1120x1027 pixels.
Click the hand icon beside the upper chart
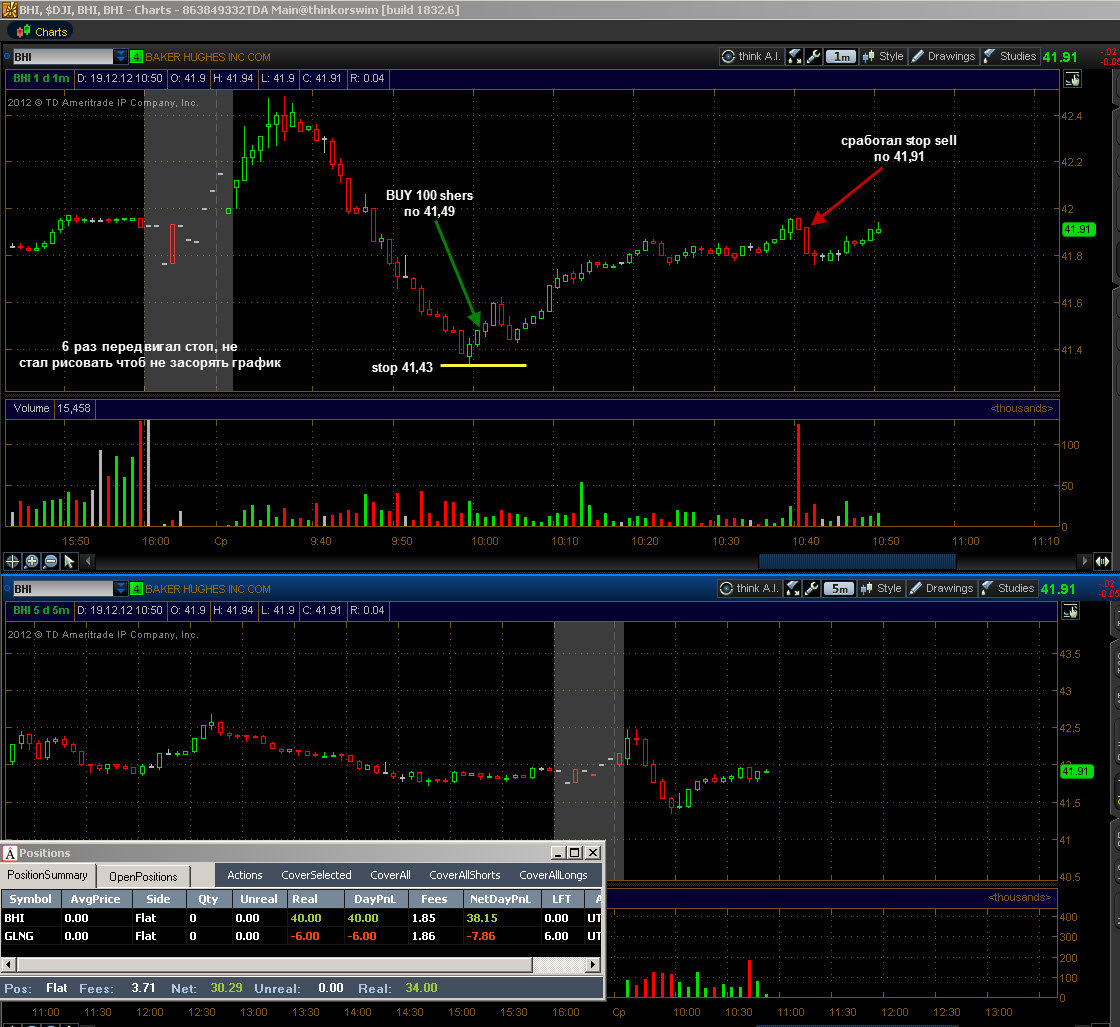[1072, 79]
